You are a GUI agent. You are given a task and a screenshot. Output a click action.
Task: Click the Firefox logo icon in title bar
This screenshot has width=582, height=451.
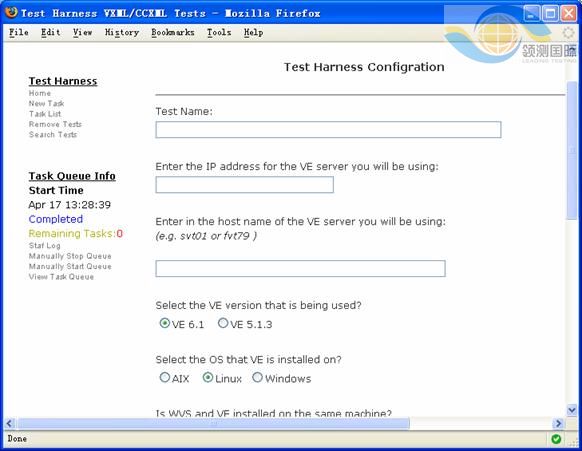point(11,12)
